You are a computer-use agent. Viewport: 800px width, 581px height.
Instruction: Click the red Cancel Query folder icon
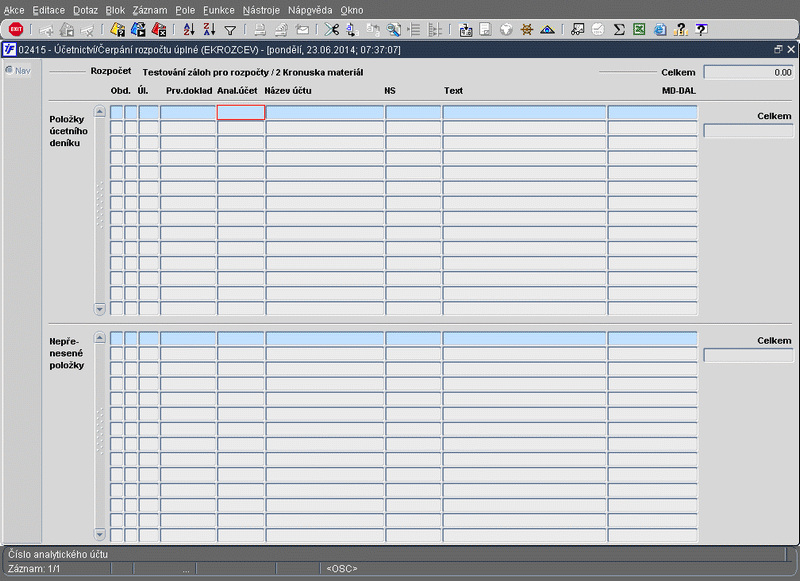159,30
